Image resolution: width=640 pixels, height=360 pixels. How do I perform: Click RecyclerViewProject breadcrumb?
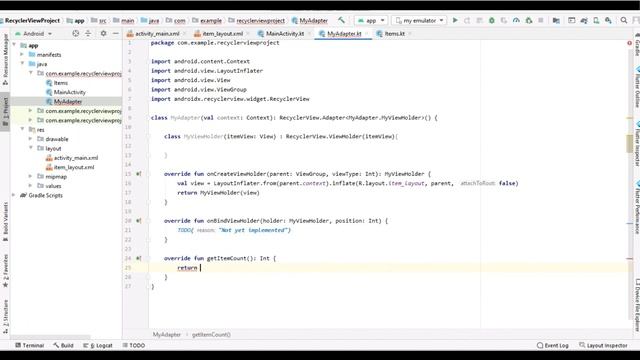tap(32, 20)
